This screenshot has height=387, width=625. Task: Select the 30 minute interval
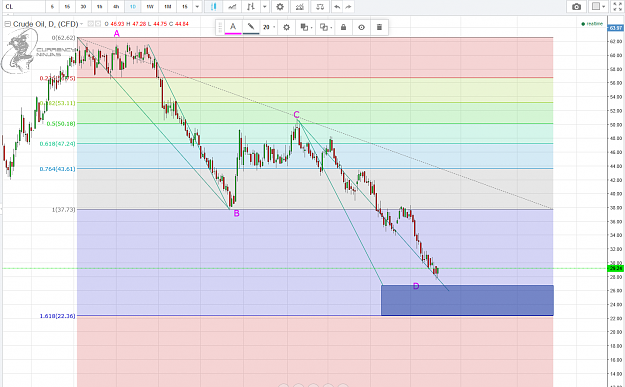[83, 7]
